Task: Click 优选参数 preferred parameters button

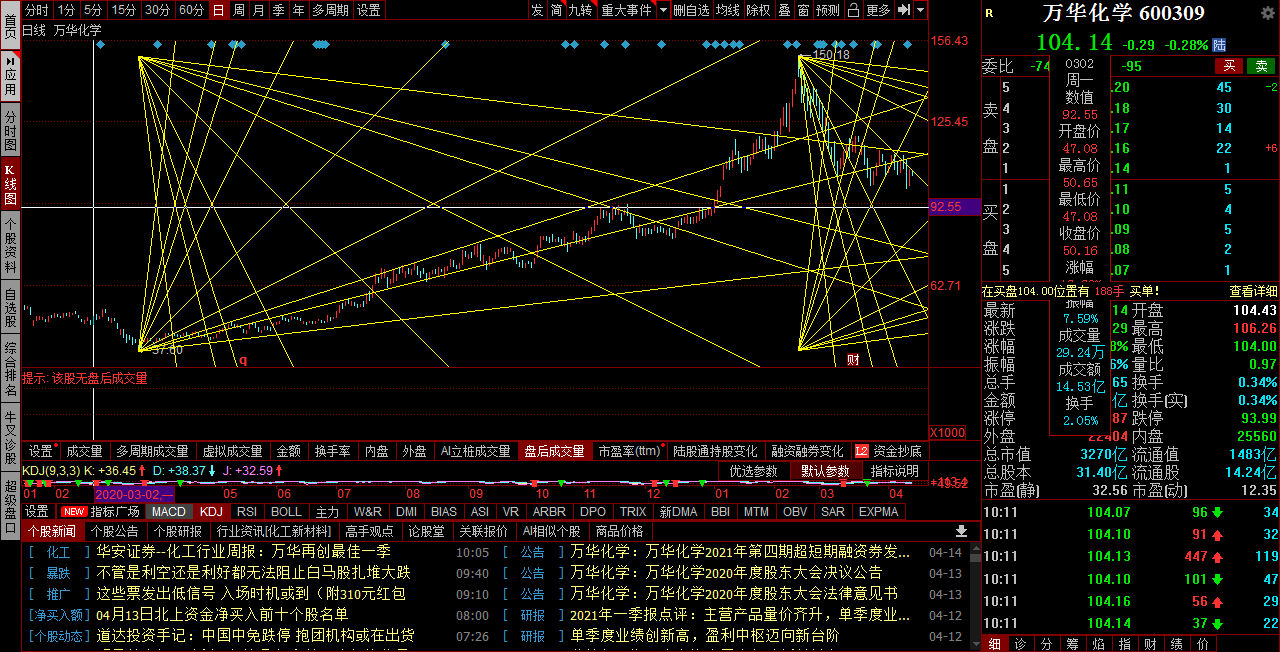Action: coord(754,471)
